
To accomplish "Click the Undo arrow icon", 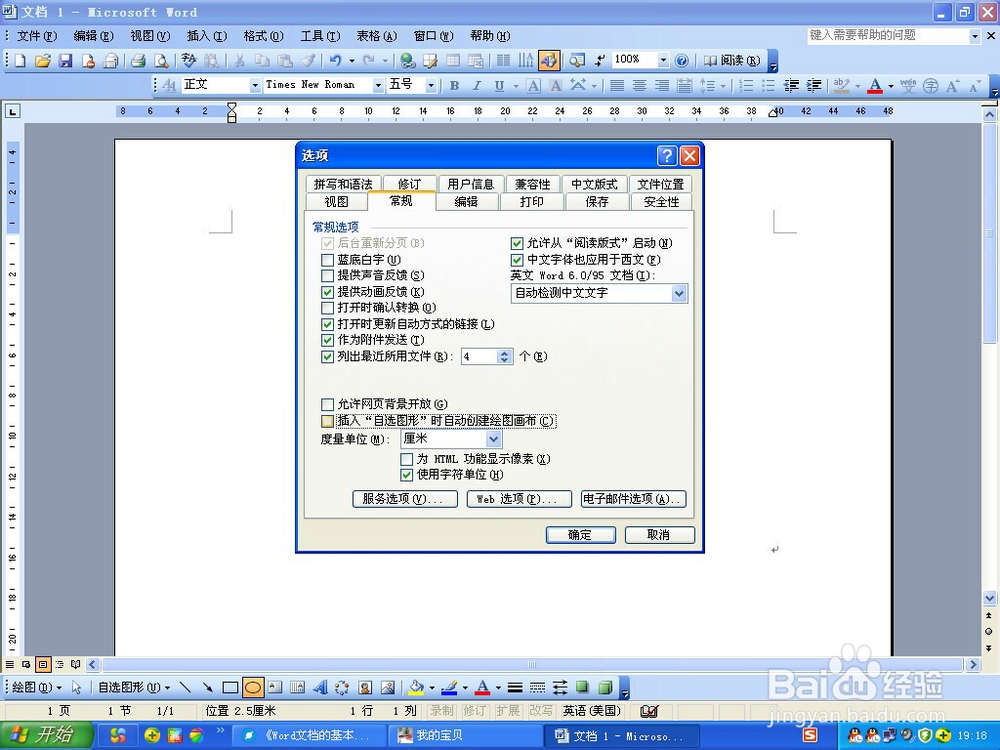I will [335, 61].
